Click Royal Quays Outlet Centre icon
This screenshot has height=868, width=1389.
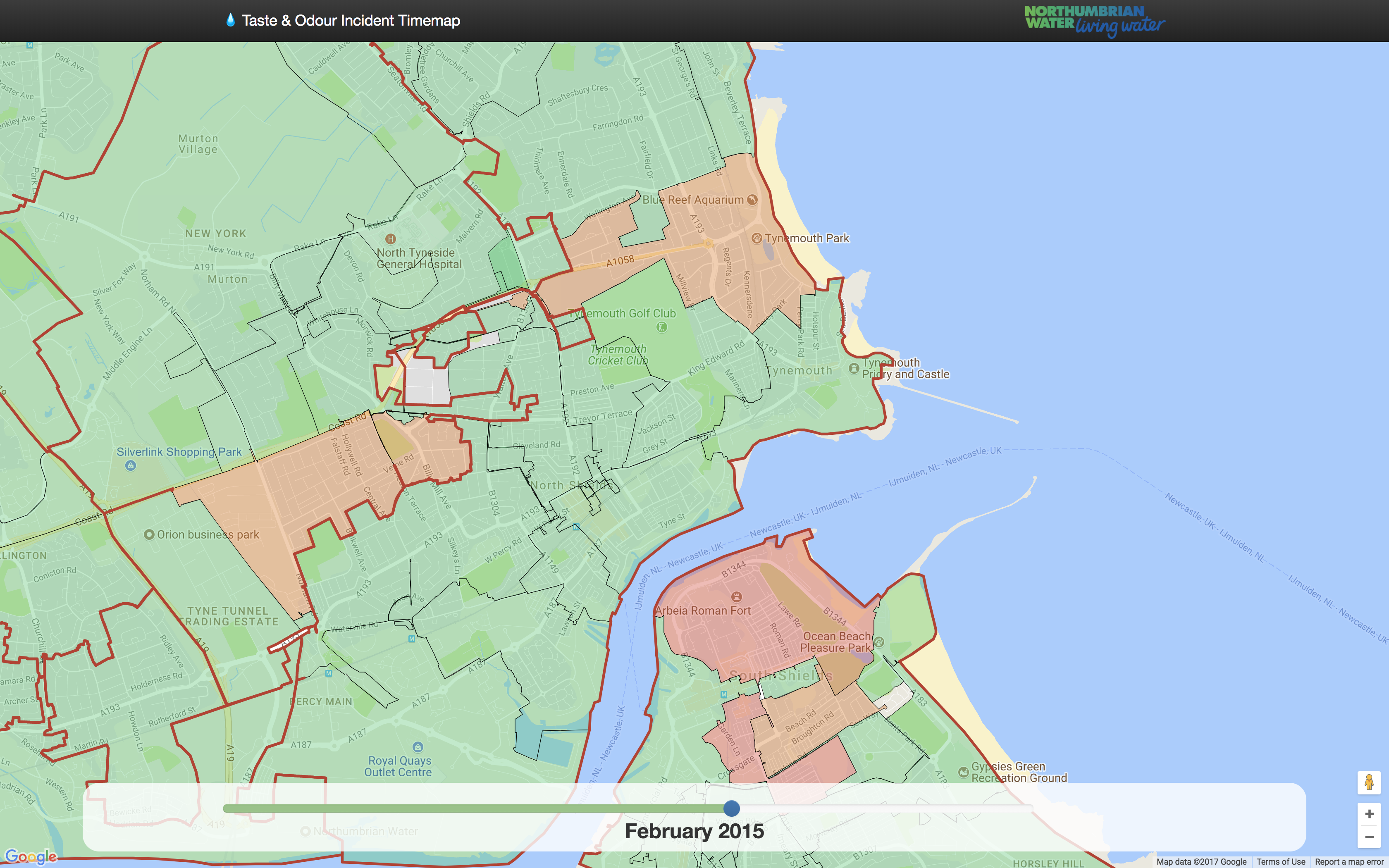click(x=418, y=747)
